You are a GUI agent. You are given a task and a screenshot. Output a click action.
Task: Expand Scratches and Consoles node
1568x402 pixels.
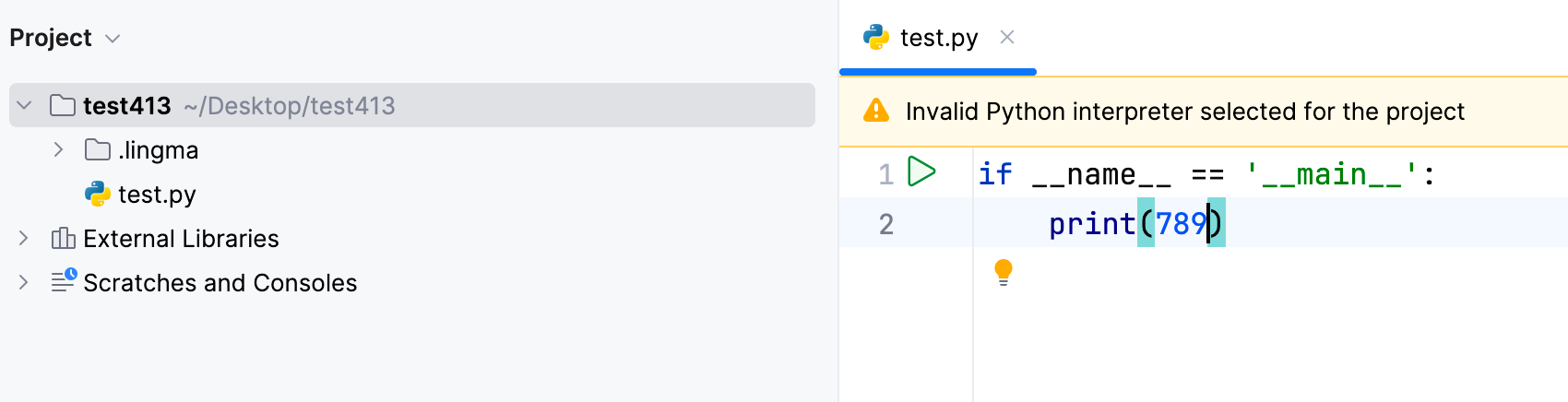pos(24,282)
